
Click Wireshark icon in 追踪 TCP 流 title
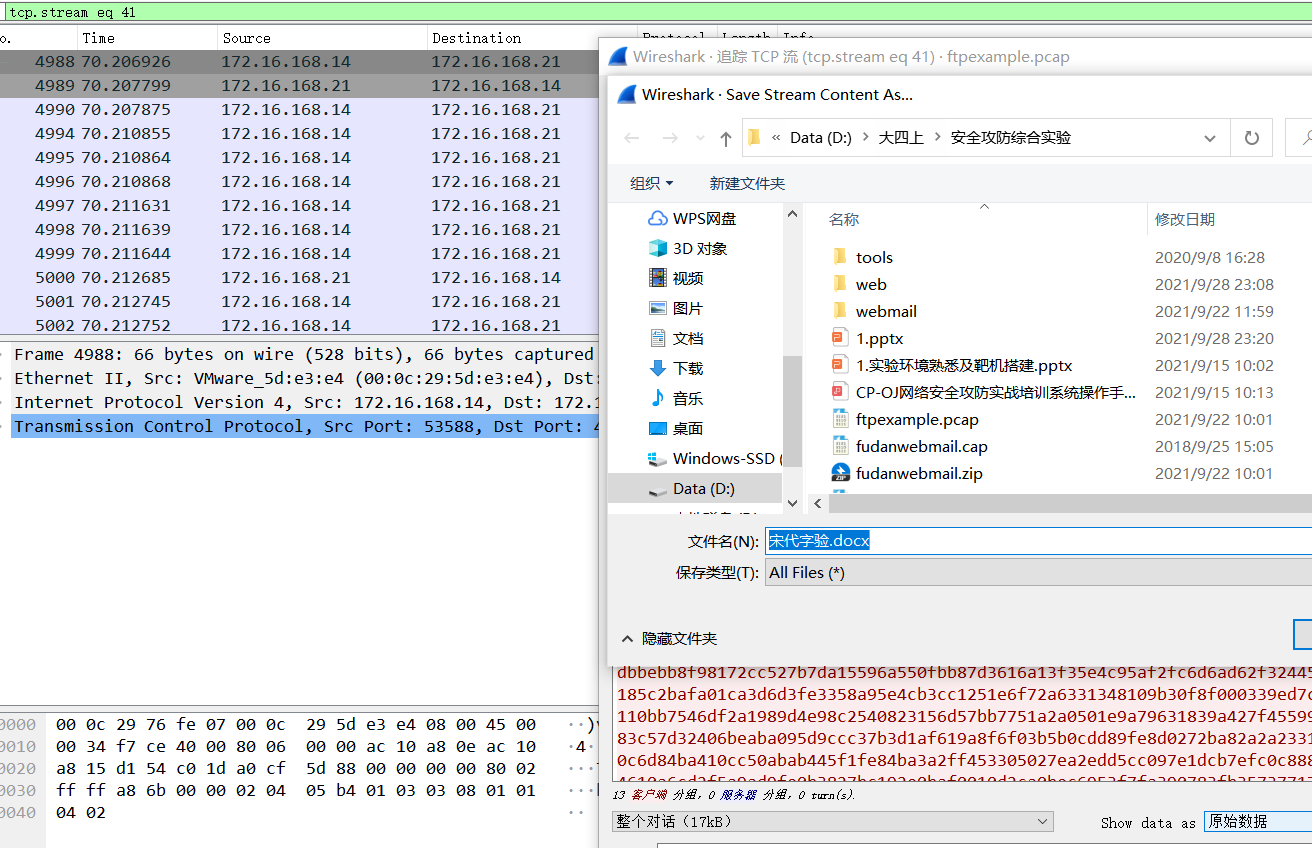(618, 56)
